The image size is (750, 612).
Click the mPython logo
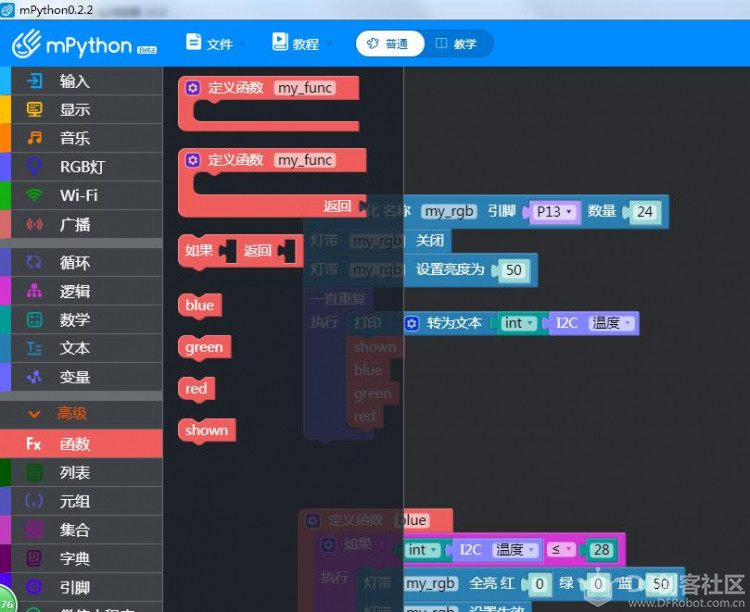pyautogui.click(x=84, y=45)
